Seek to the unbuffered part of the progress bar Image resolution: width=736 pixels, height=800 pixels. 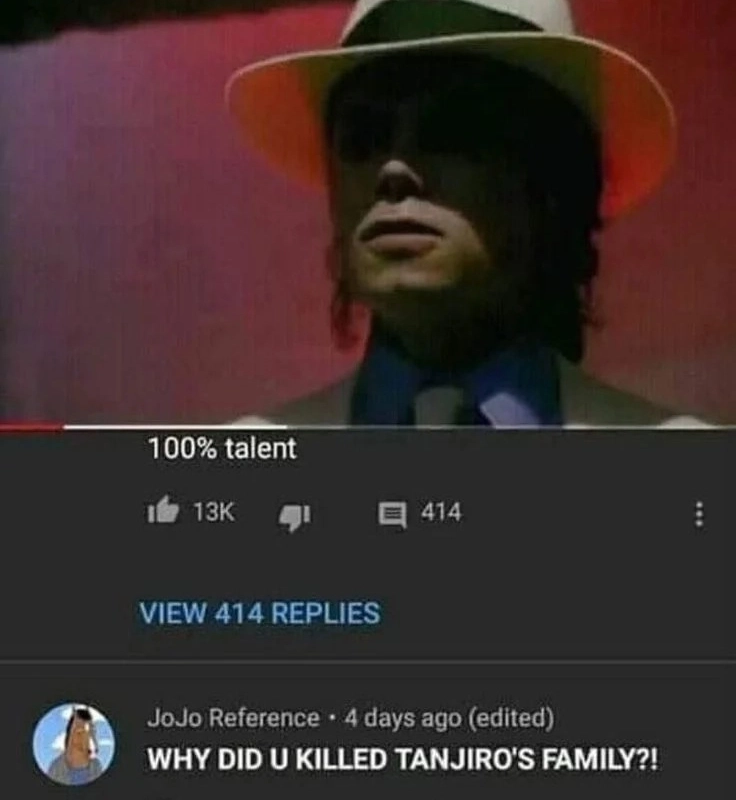pos(511,427)
